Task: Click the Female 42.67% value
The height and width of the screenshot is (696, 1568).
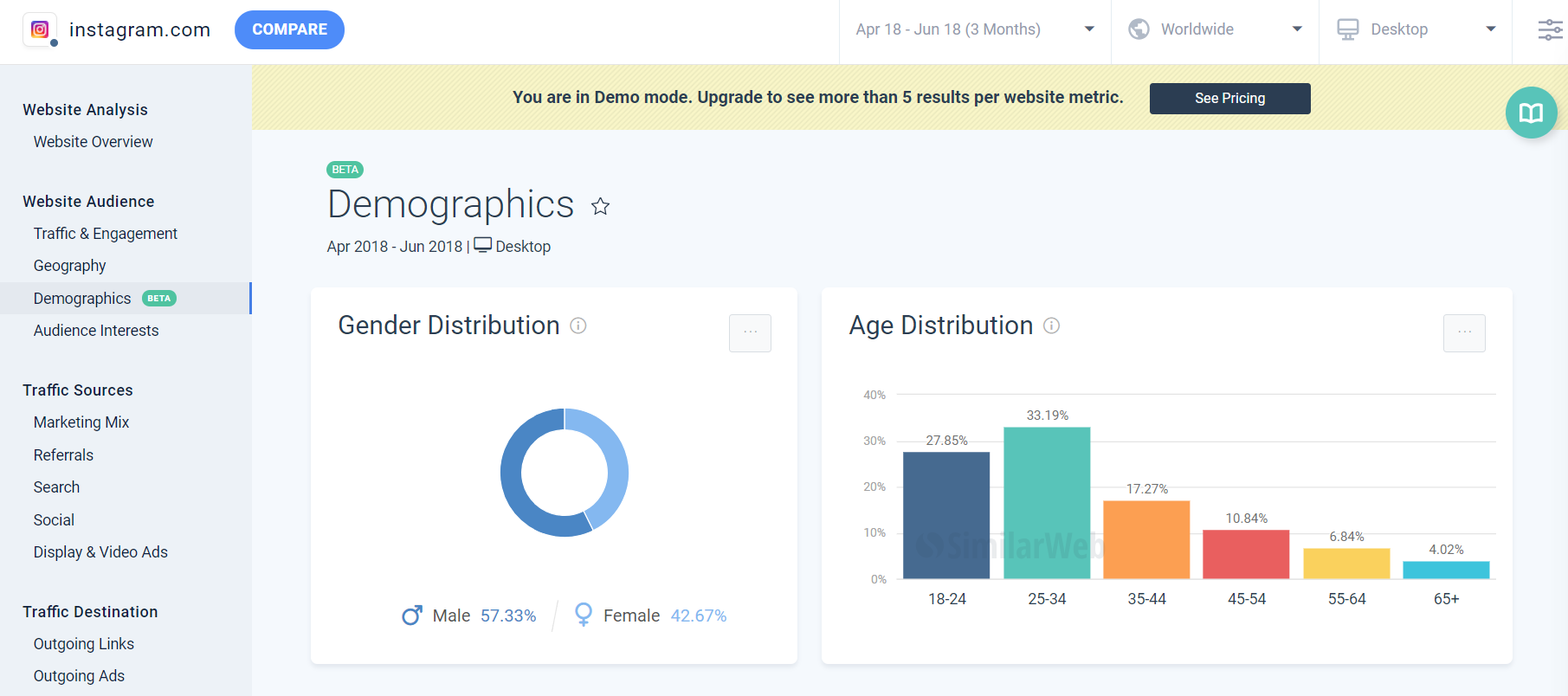Action: (698, 615)
